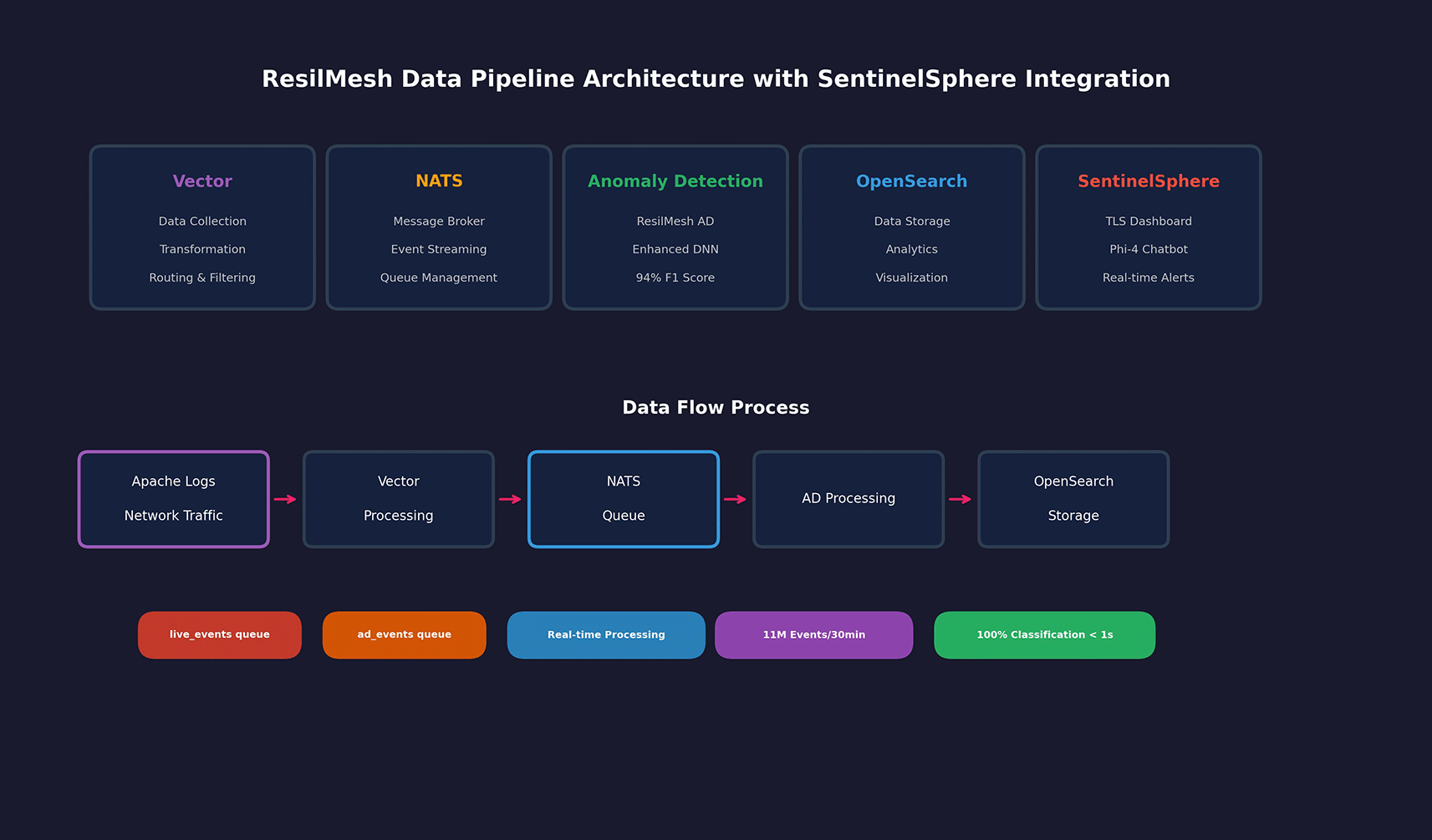Select the NATS component card
1432x840 pixels.
pos(439,227)
